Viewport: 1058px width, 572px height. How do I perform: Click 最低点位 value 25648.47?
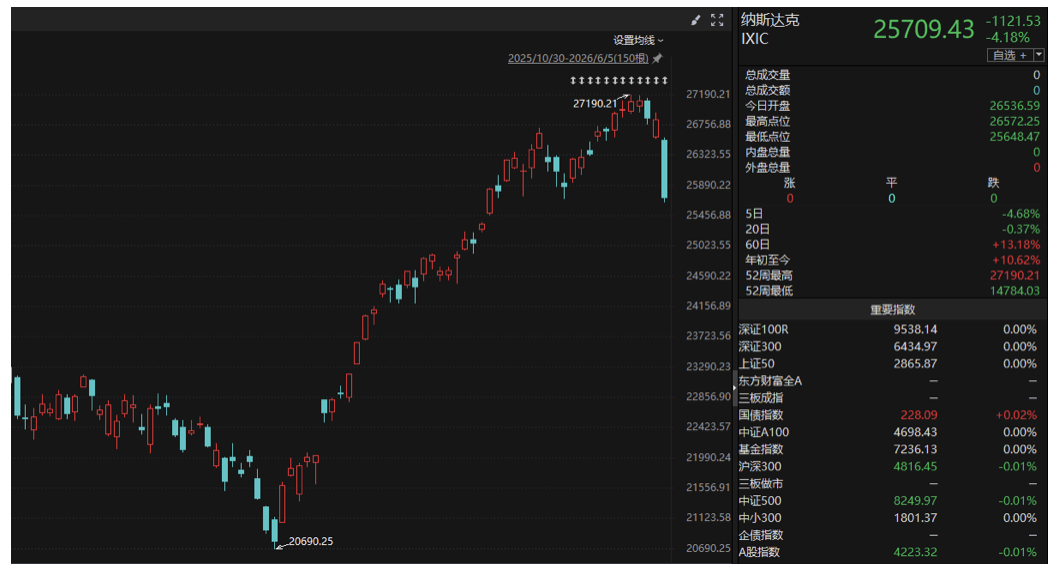(1015, 137)
